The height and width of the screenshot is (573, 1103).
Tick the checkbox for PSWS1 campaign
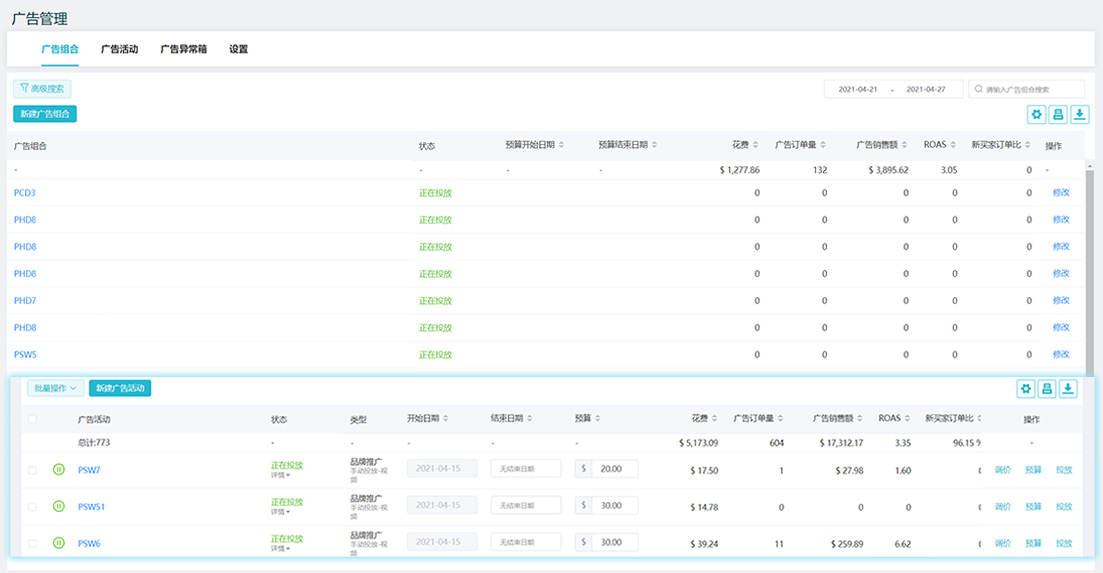pyautogui.click(x=32, y=506)
